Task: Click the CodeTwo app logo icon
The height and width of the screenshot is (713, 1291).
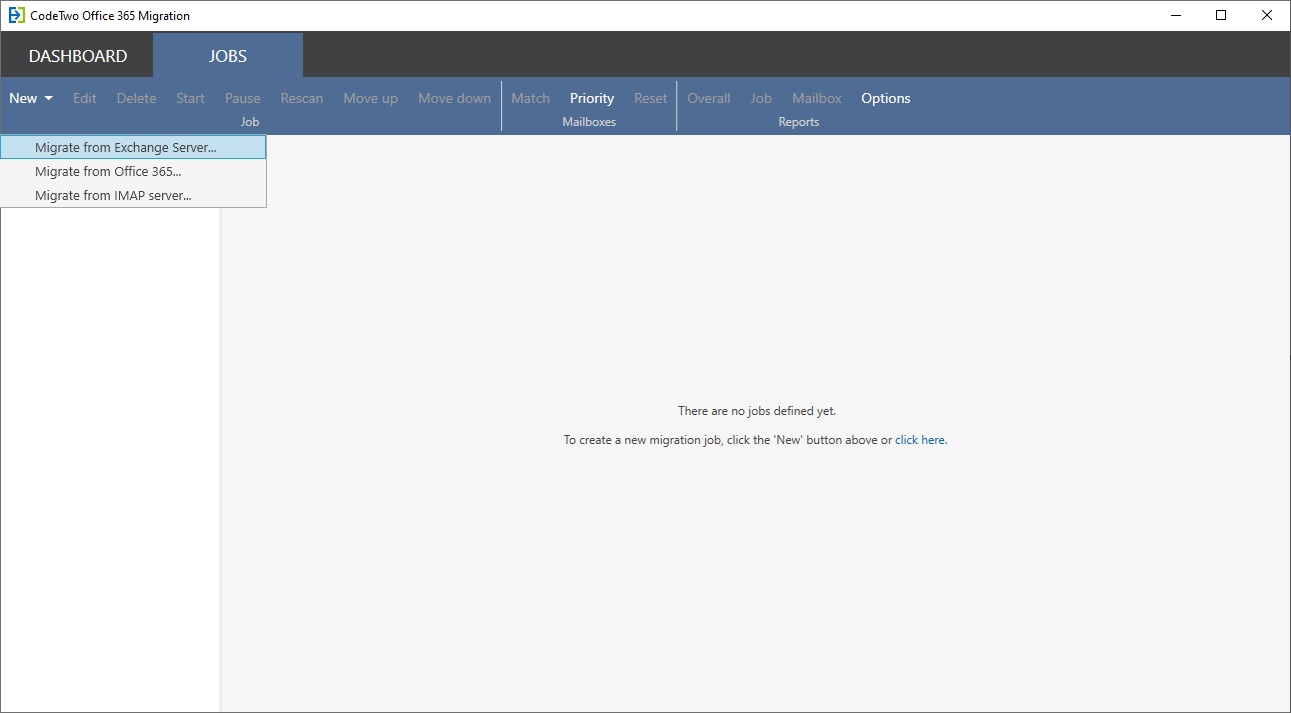Action: [x=16, y=15]
